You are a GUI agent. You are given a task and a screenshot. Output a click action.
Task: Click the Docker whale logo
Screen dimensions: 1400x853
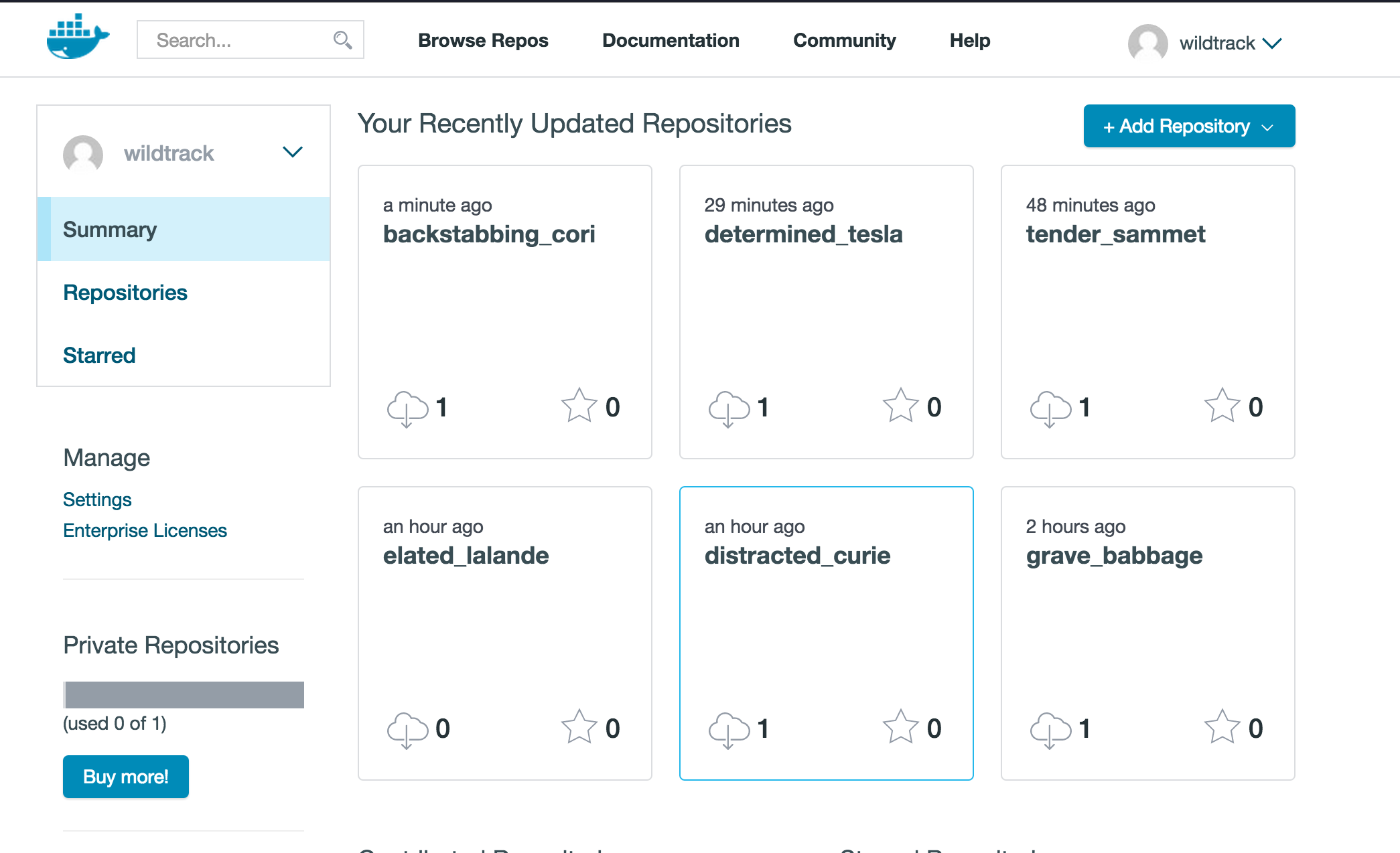click(78, 37)
